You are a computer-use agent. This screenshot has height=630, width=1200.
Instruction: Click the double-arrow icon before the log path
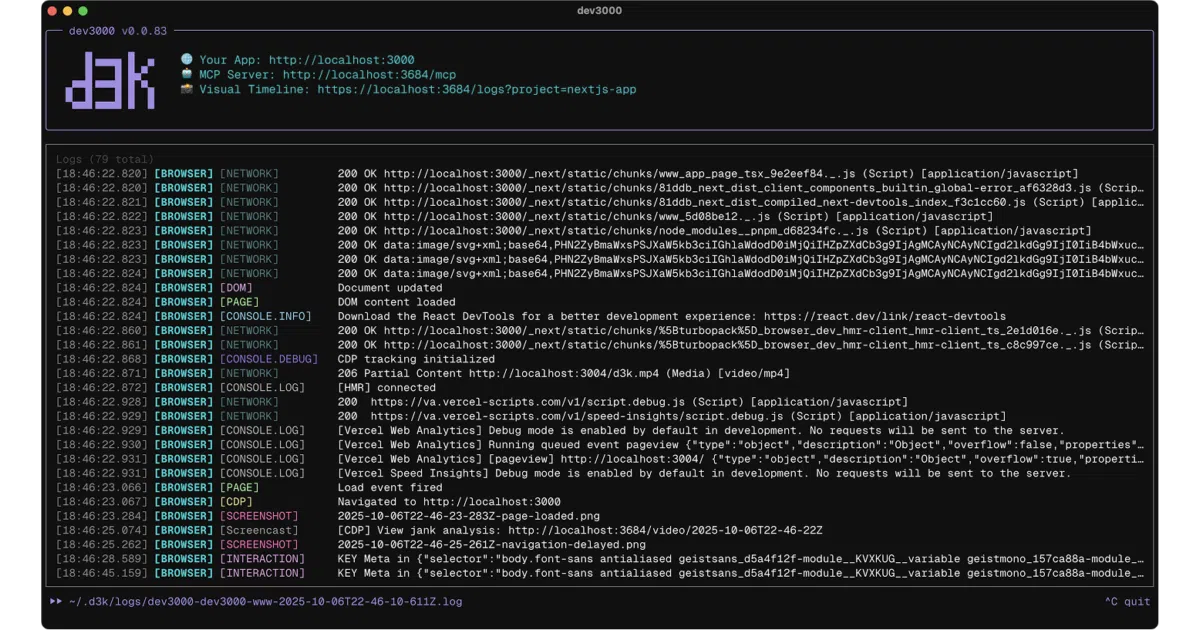coord(56,602)
